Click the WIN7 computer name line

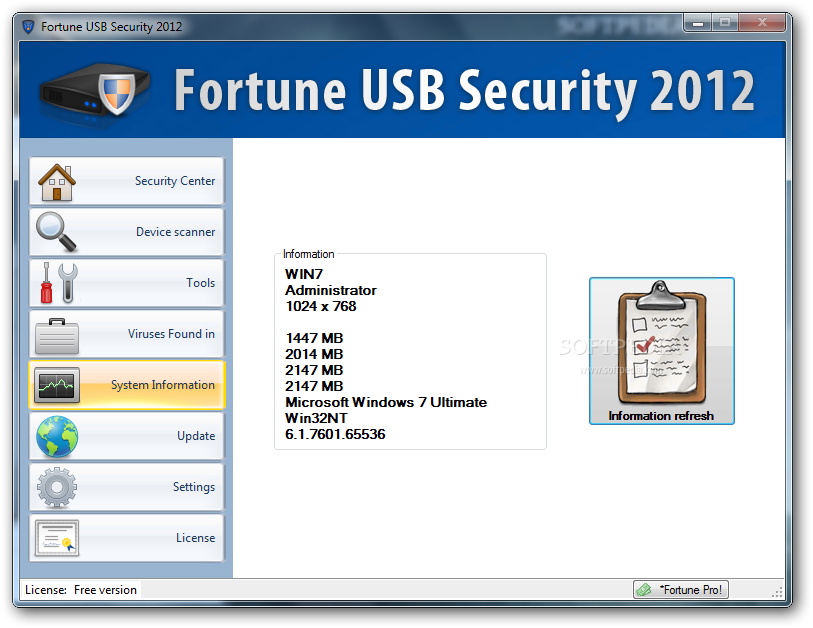coord(304,274)
